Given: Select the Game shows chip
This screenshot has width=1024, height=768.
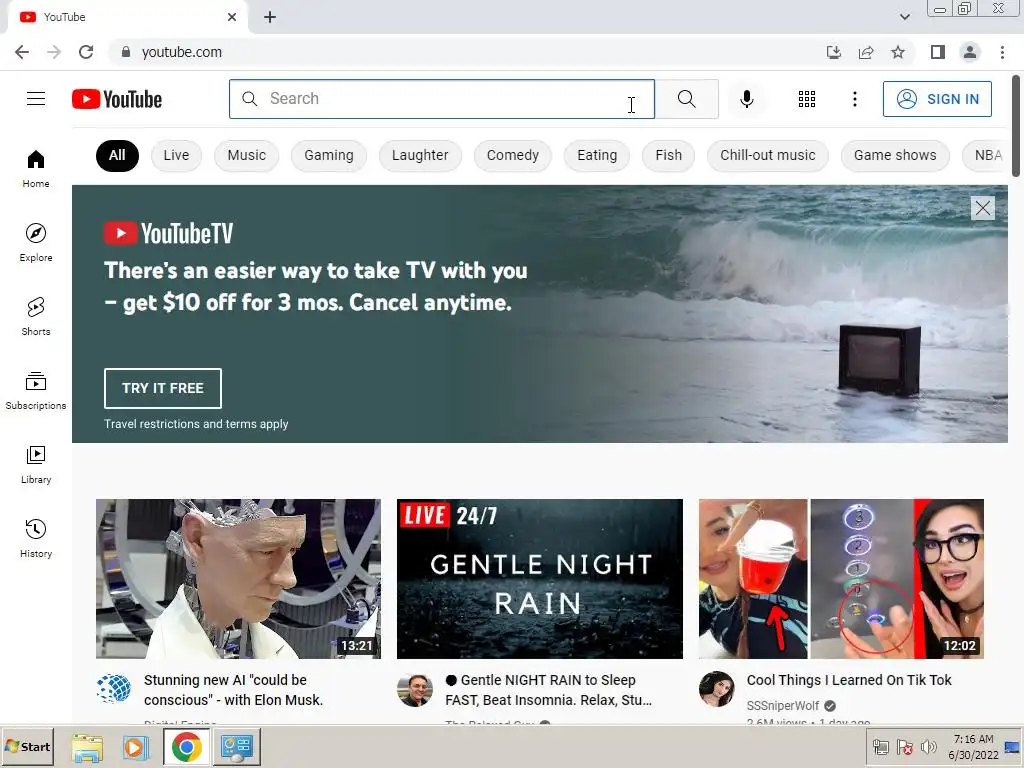Looking at the screenshot, I should tap(895, 155).
